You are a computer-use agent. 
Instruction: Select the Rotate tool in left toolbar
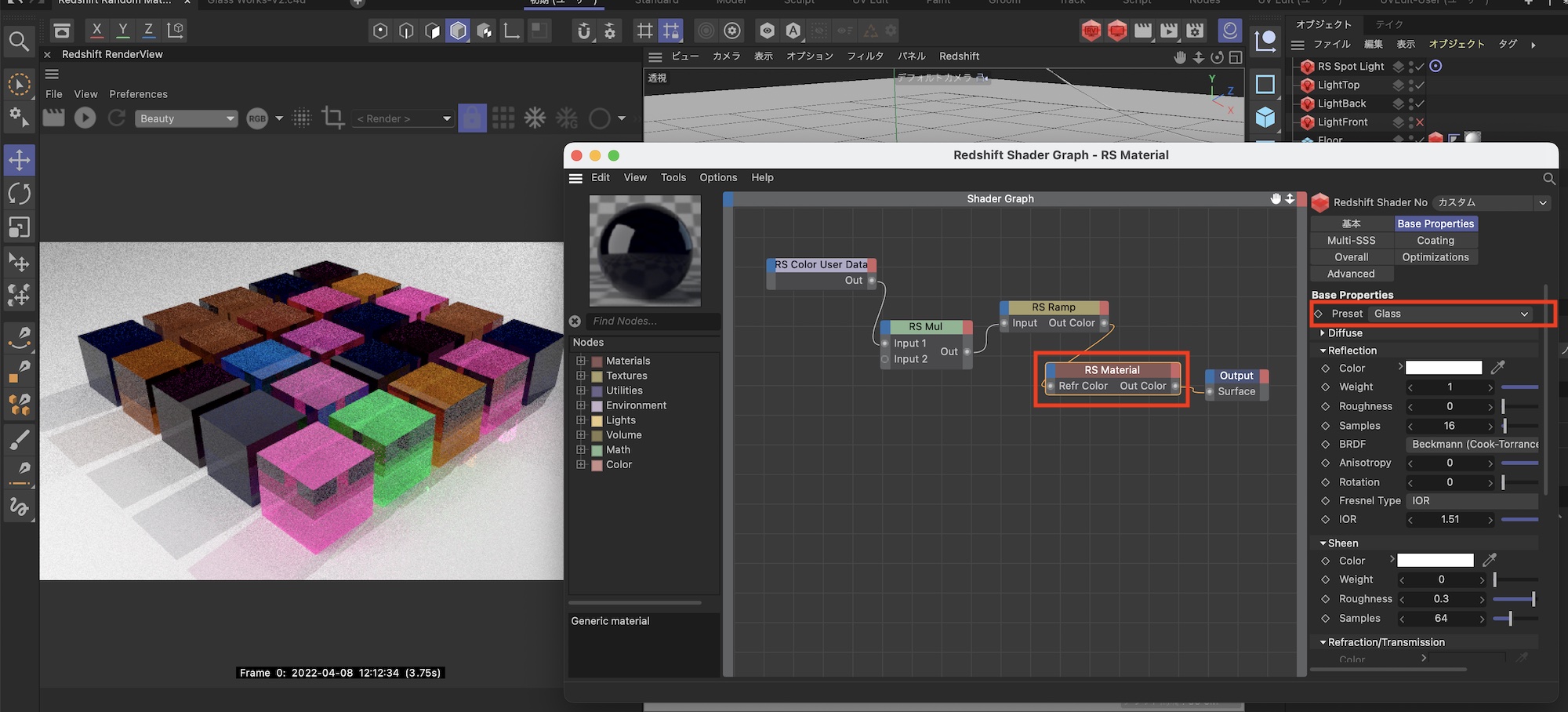19,194
